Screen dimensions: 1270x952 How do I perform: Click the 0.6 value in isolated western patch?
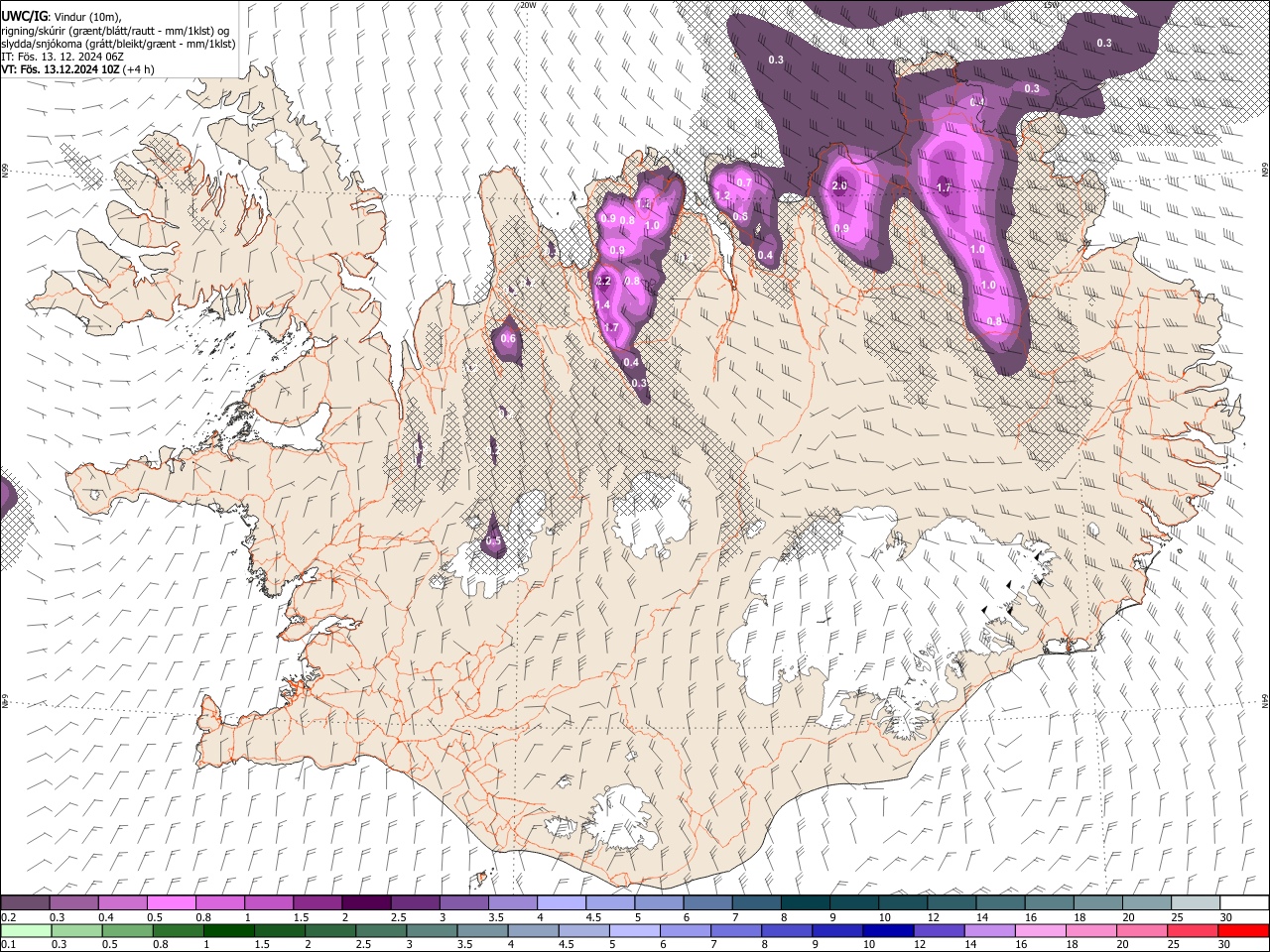508,339
